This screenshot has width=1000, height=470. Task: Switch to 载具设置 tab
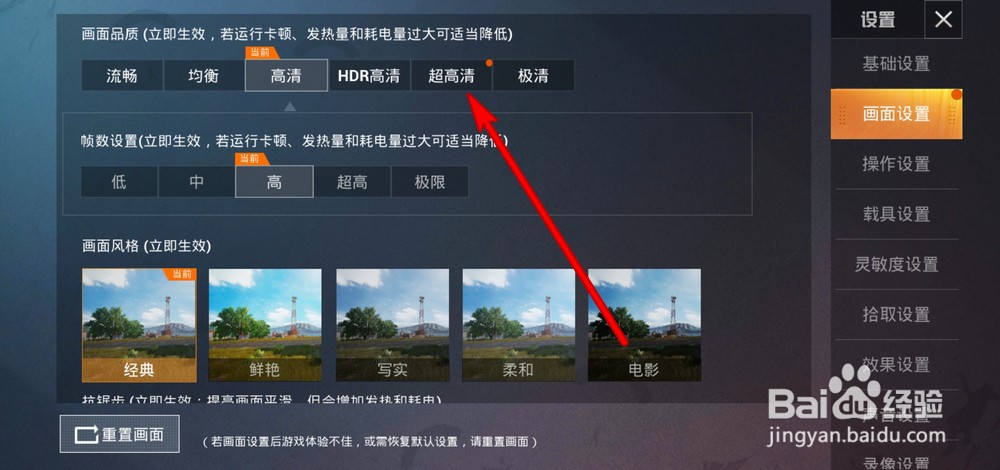click(x=896, y=214)
